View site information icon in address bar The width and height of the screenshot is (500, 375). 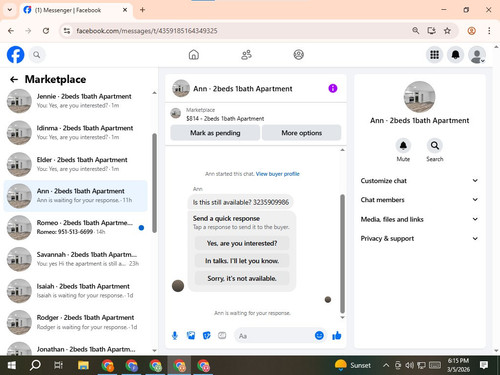coord(67,31)
